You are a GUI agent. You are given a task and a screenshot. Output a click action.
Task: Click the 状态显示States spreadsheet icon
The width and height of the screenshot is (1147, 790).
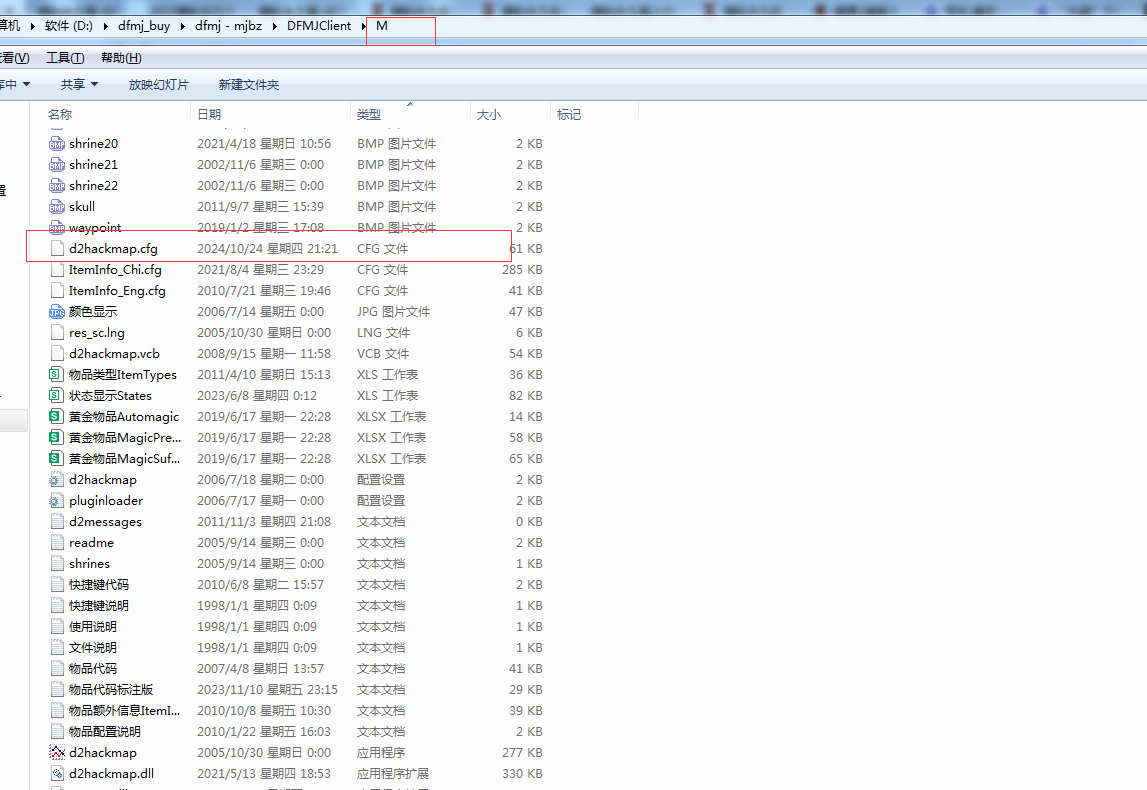coord(56,396)
